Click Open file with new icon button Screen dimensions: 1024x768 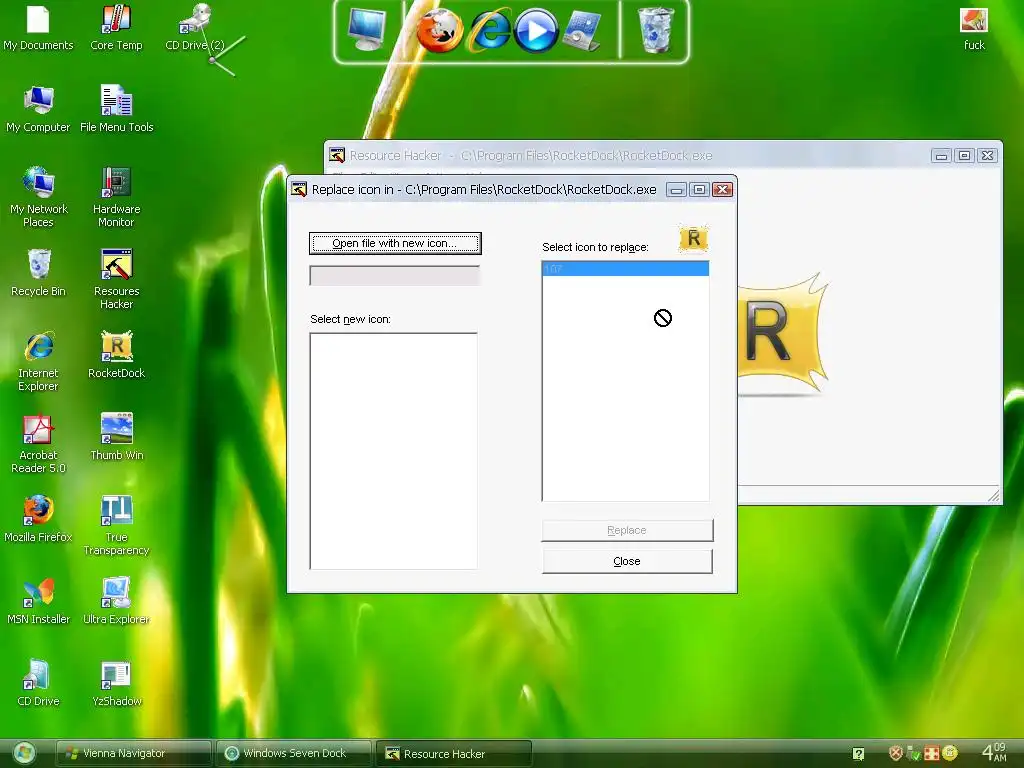click(x=394, y=243)
